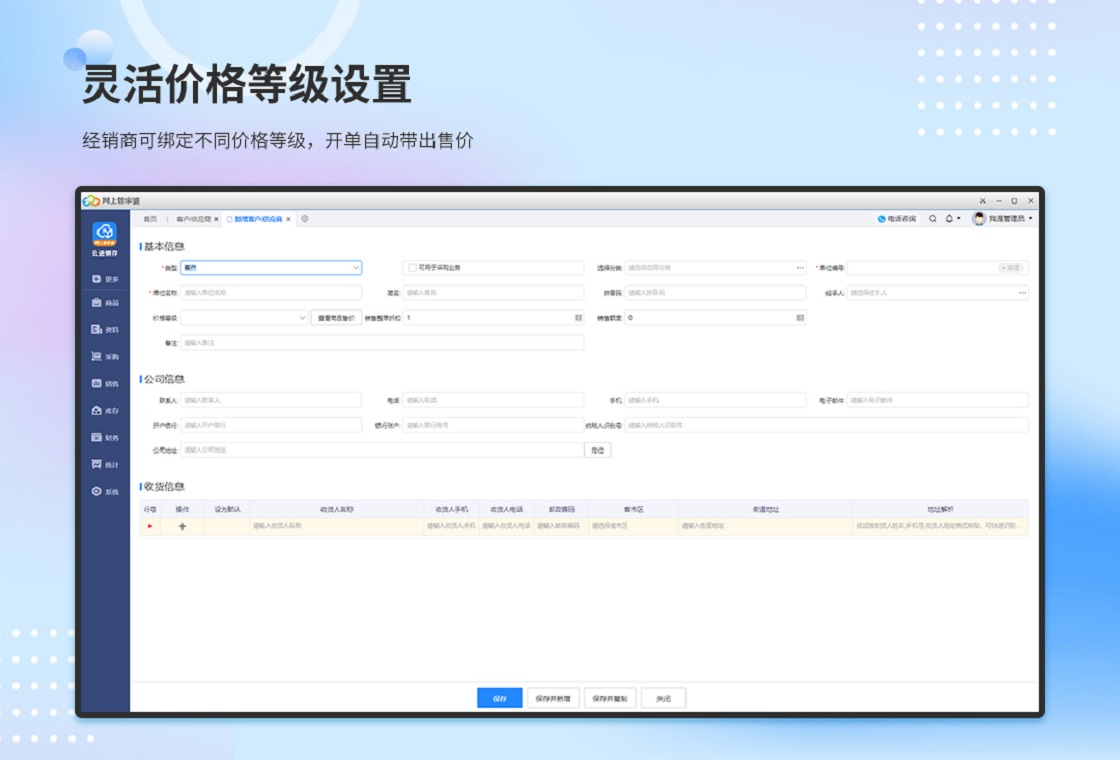Switch to the 客户/供应商 tab
1120x760 pixels.
click(193, 219)
